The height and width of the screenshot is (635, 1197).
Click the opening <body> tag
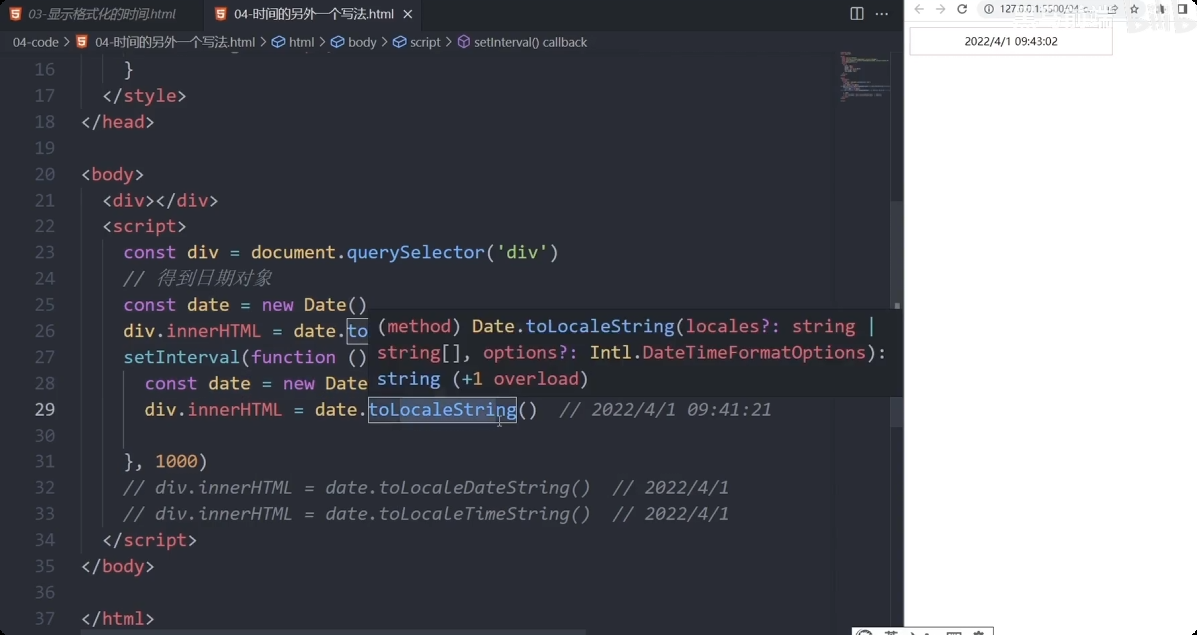click(x=112, y=174)
